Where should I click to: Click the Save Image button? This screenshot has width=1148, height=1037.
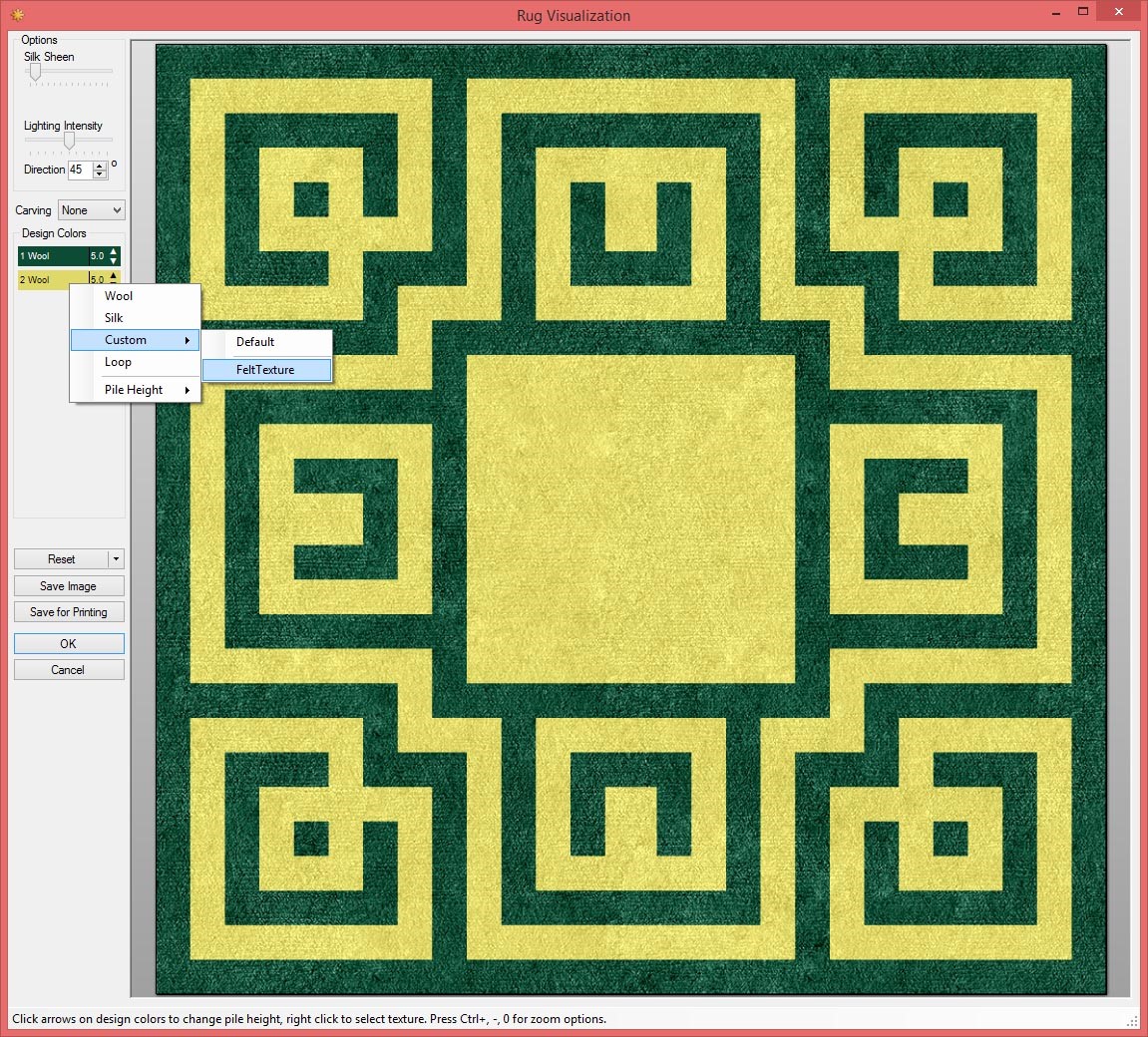69,586
